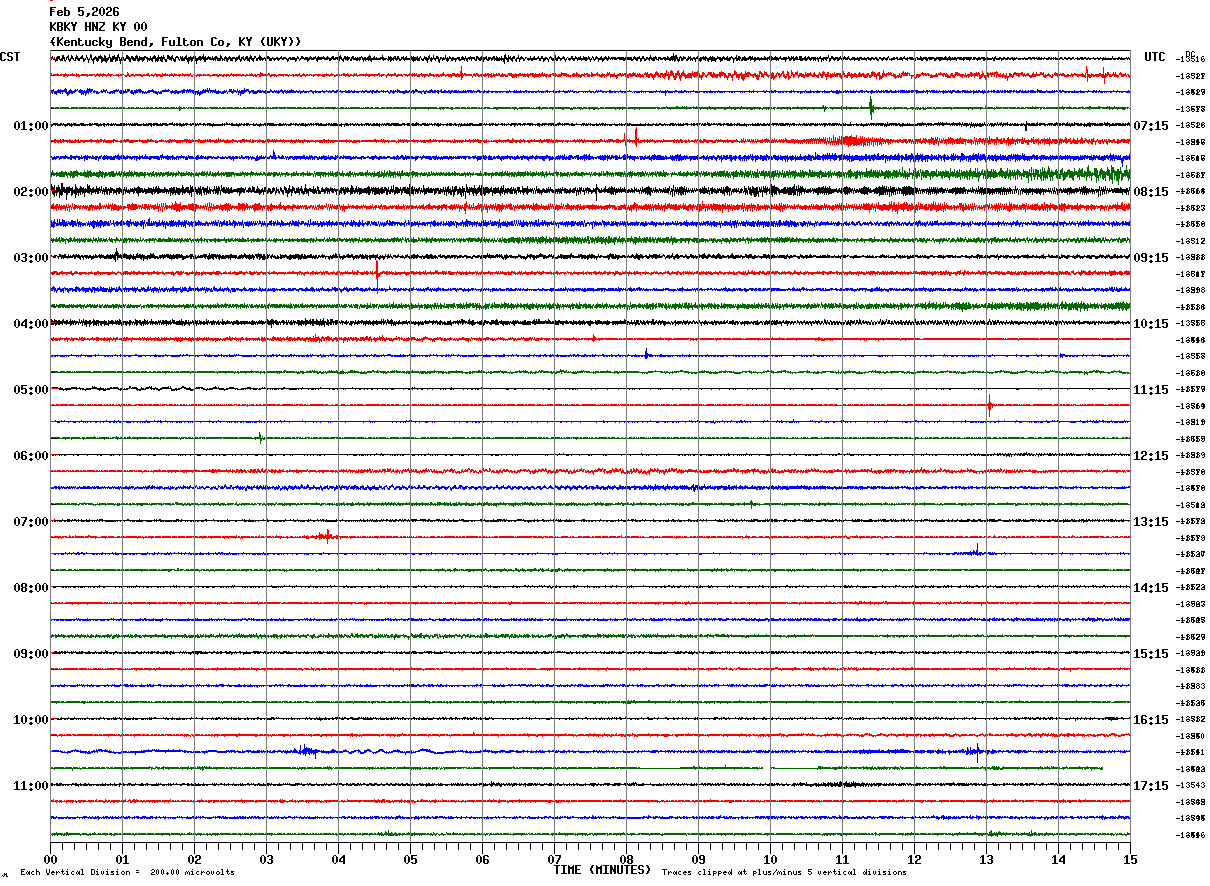Click the '11:15' UTC row label
Viewport: 1210px width, 886px height.
1151,389
